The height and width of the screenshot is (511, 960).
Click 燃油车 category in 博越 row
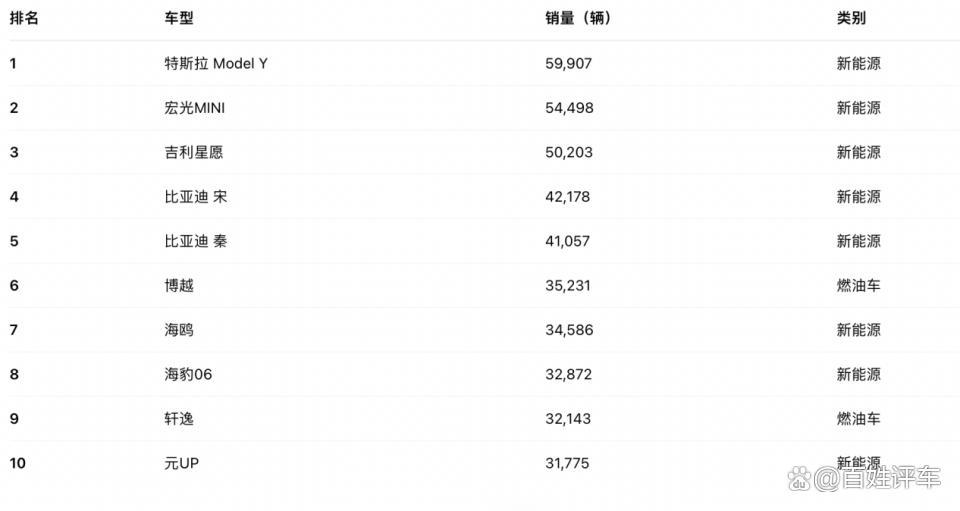[859, 285]
